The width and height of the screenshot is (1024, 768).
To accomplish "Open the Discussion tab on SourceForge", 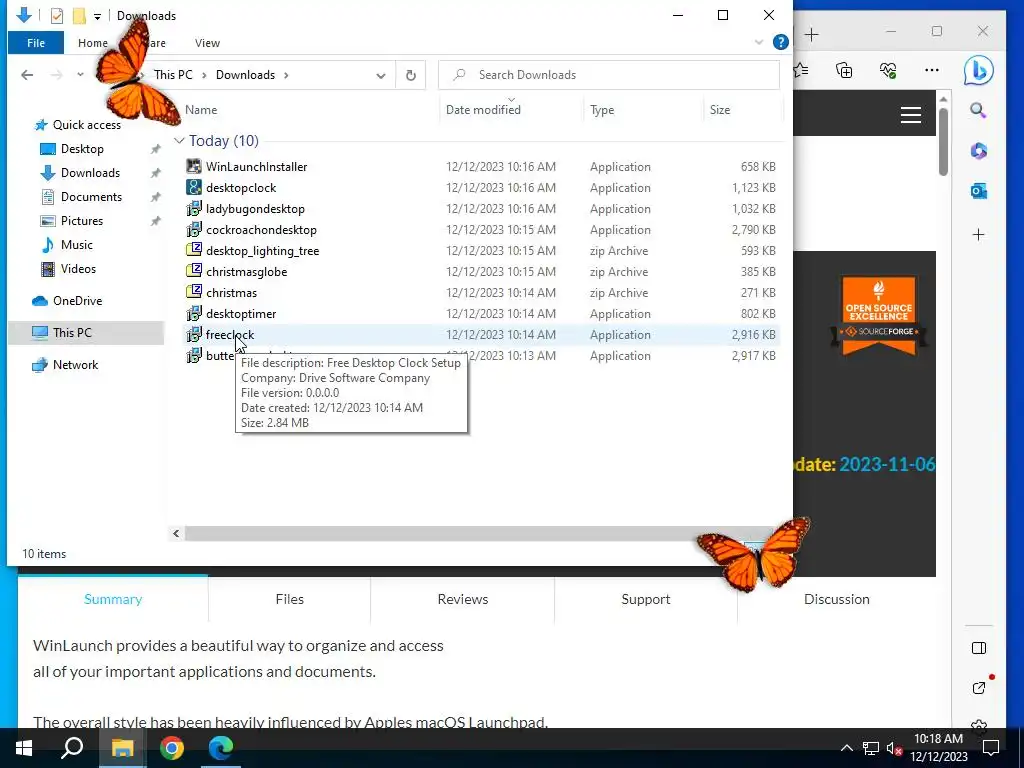I will pos(837,599).
